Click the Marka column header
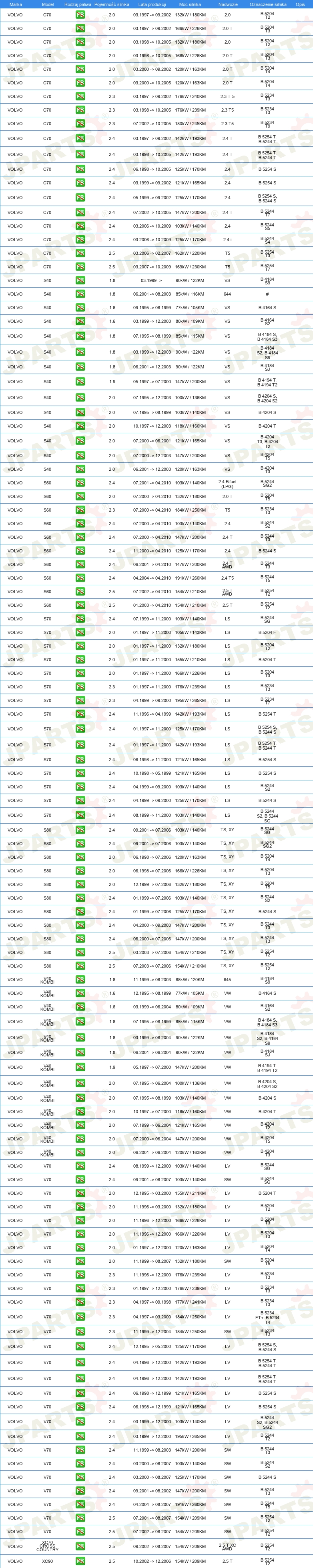313x1568 pixels. 16,4
